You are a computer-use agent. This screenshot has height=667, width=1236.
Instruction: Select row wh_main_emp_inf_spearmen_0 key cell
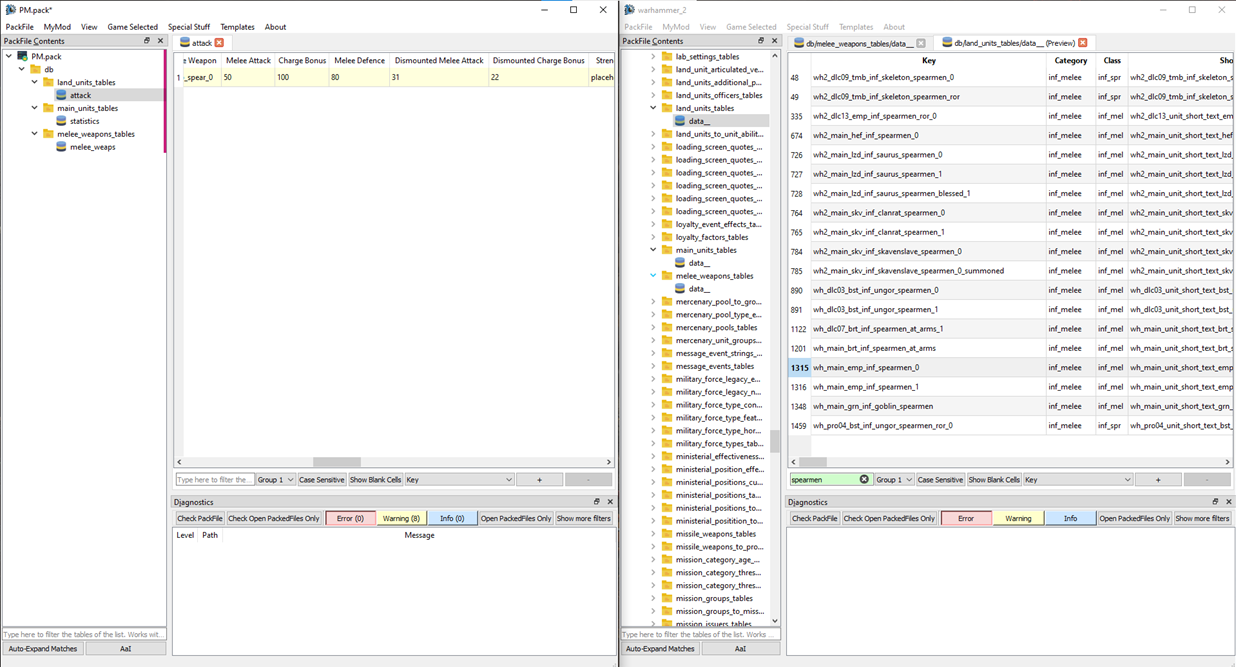[929, 368]
